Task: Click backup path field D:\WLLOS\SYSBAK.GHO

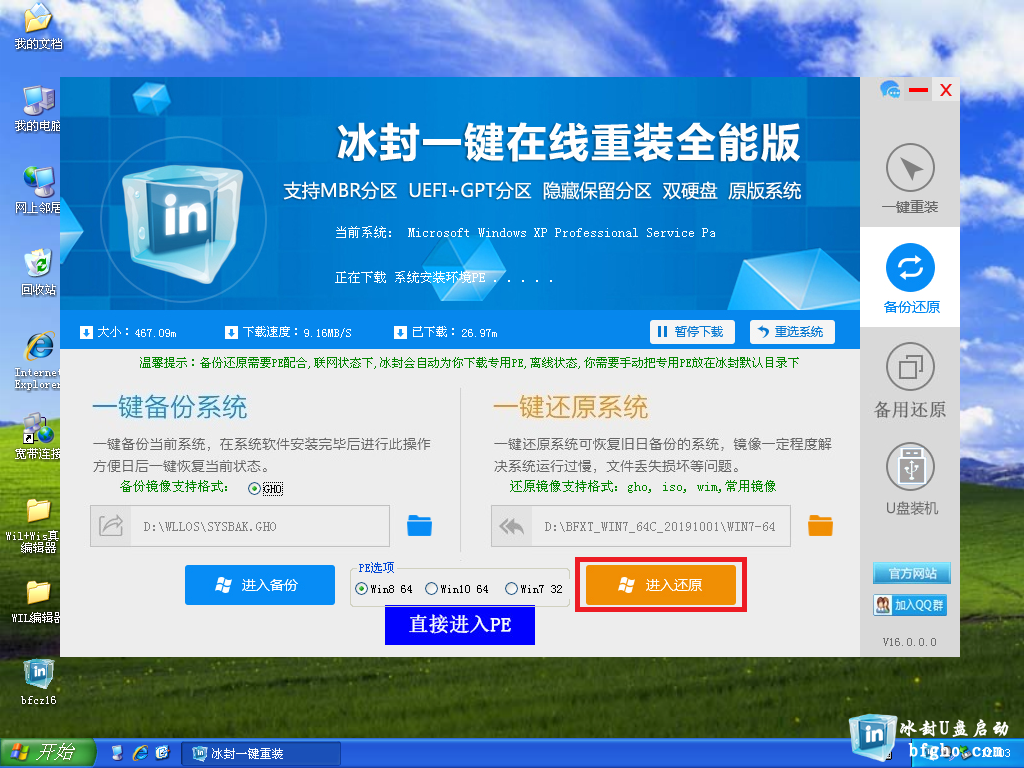Action: click(240, 526)
